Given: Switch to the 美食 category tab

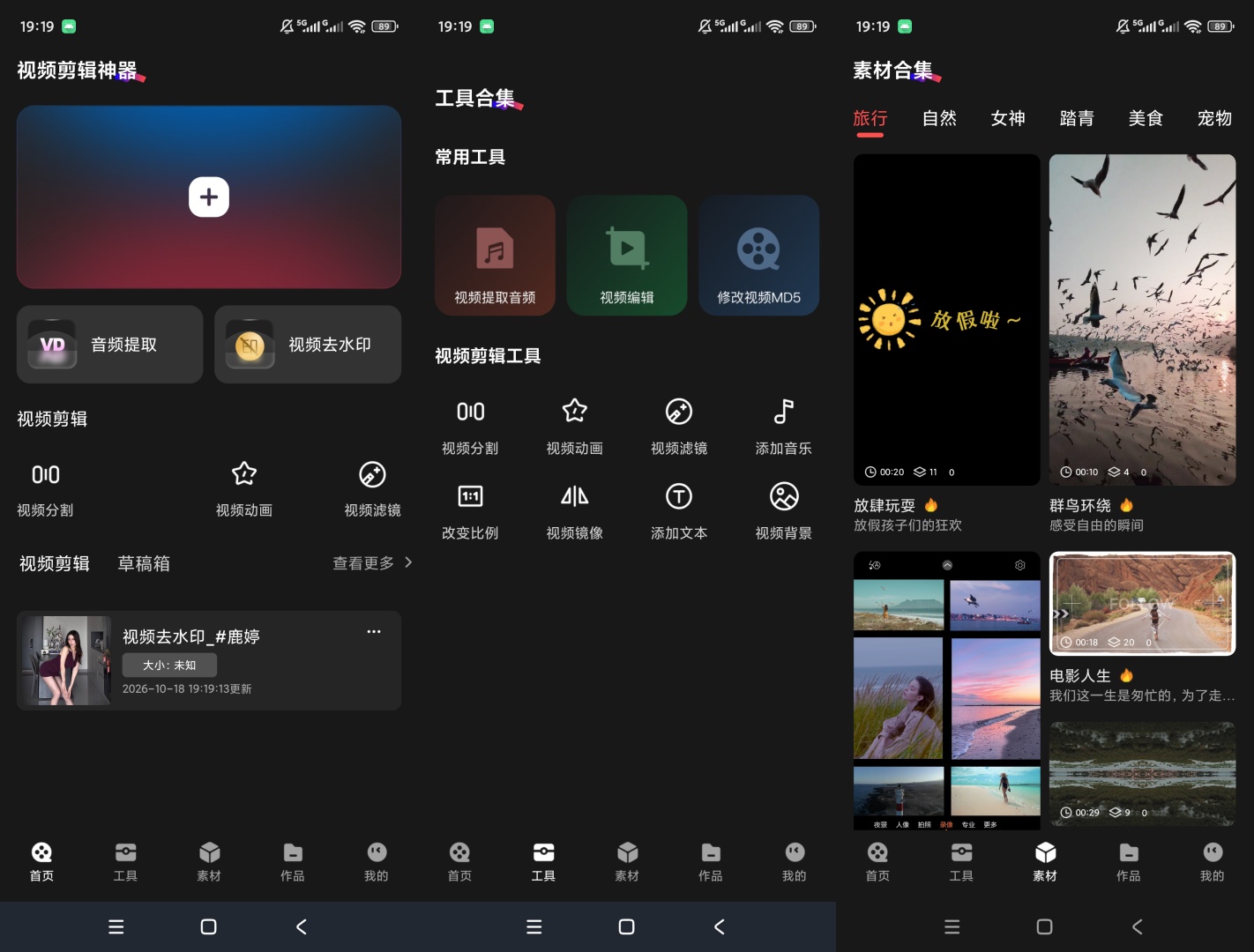Looking at the screenshot, I should (1146, 118).
